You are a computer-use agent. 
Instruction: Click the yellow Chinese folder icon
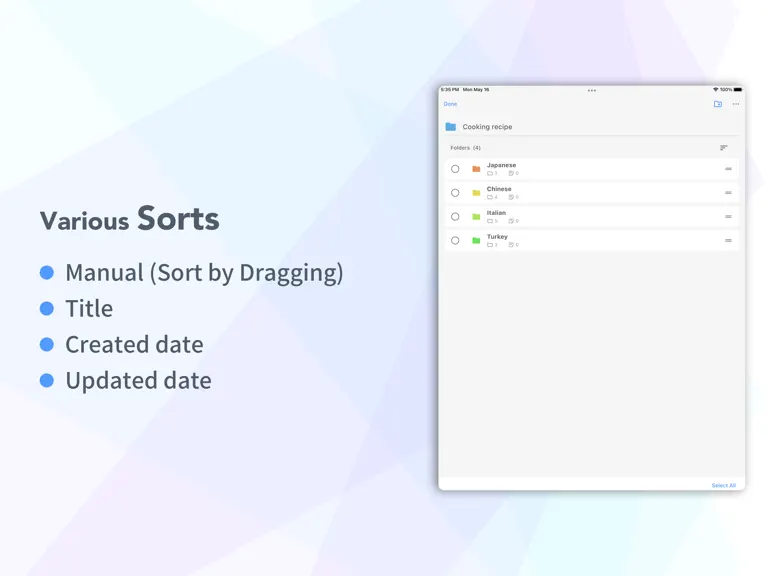click(476, 193)
